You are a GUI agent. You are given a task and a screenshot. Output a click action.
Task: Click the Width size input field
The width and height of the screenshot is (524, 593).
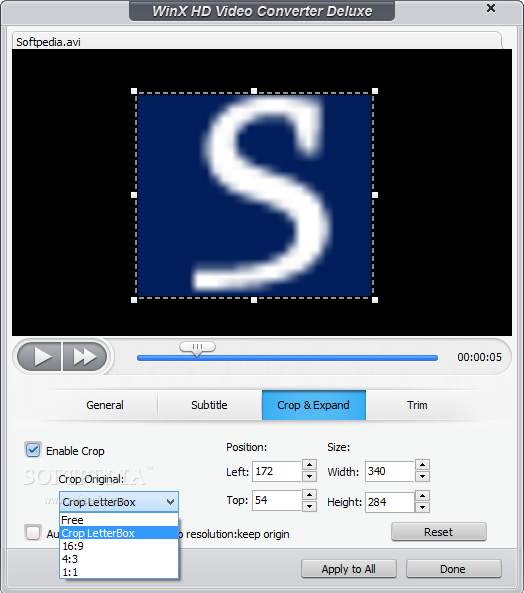[390, 471]
